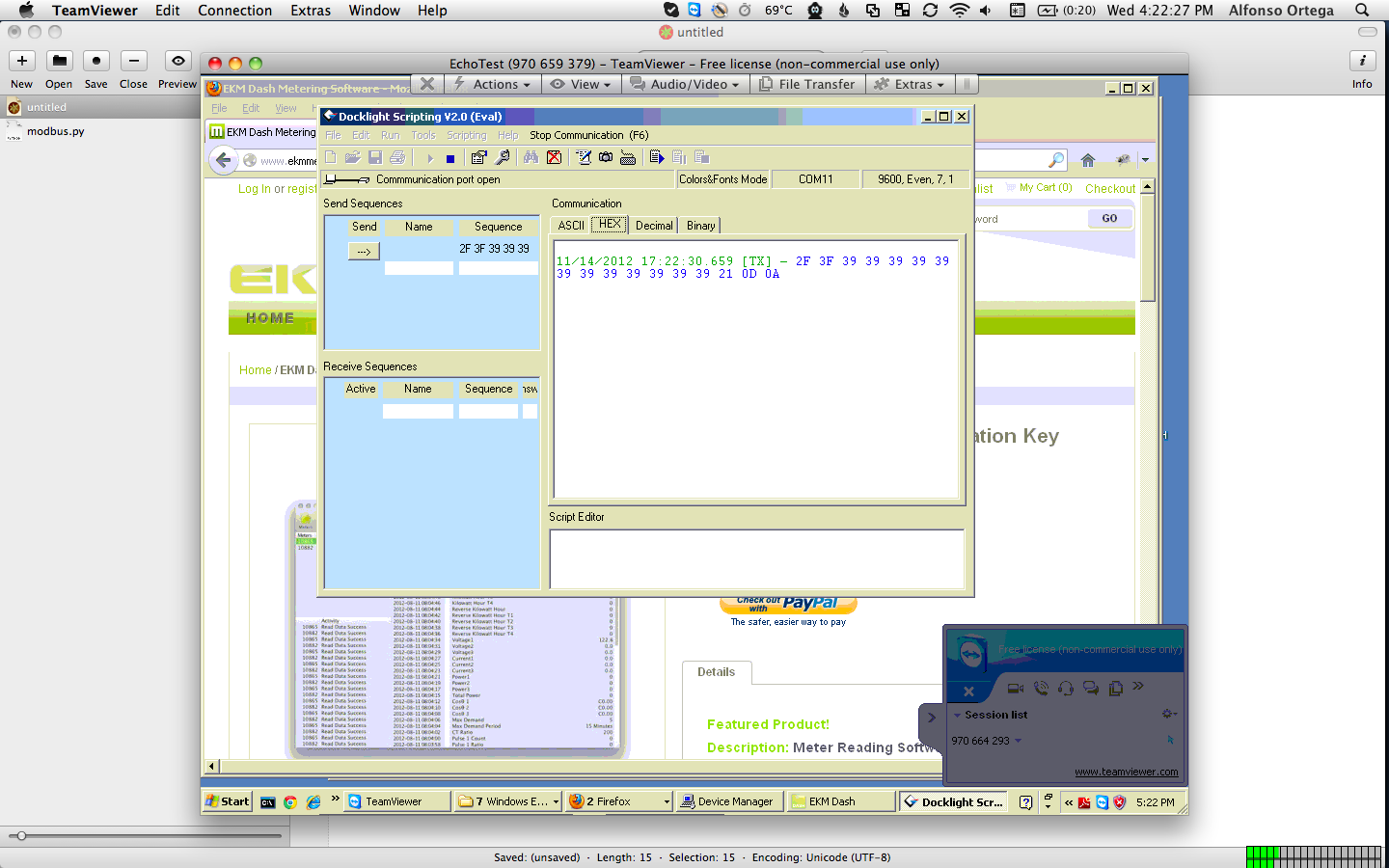
Task: Switch to Device Manager in taskbar
Action: click(727, 801)
